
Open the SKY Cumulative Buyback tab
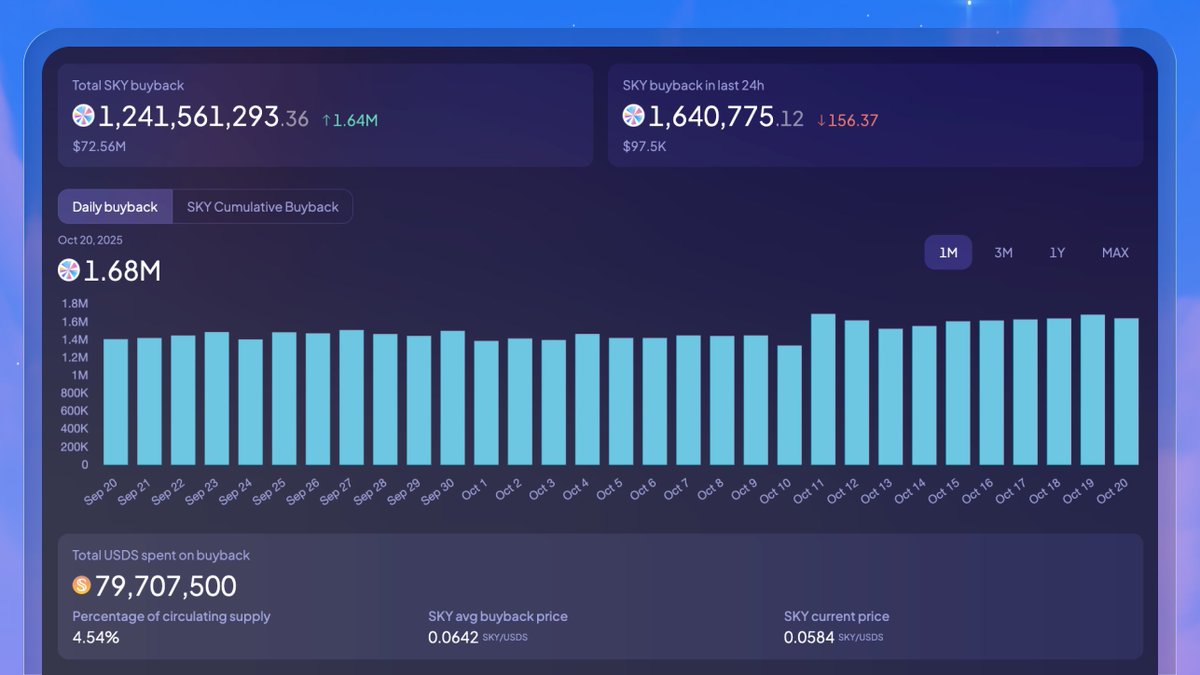click(x=262, y=207)
